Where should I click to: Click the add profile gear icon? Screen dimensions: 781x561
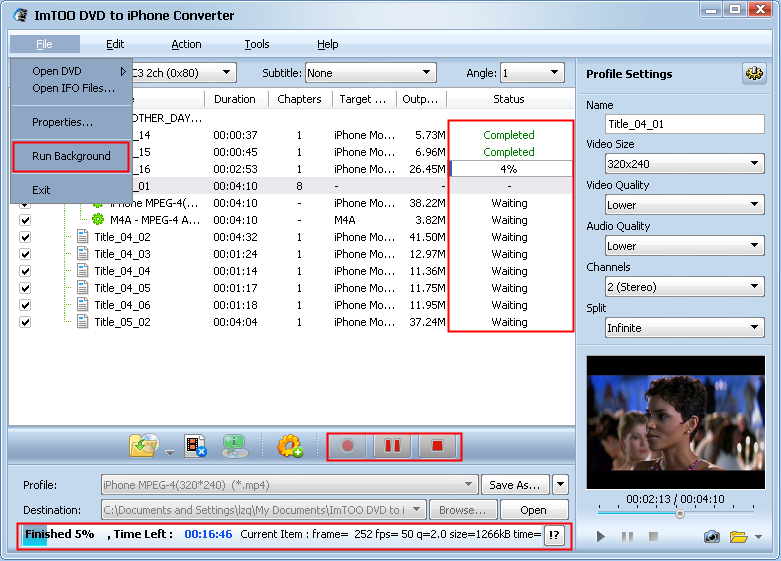point(290,445)
